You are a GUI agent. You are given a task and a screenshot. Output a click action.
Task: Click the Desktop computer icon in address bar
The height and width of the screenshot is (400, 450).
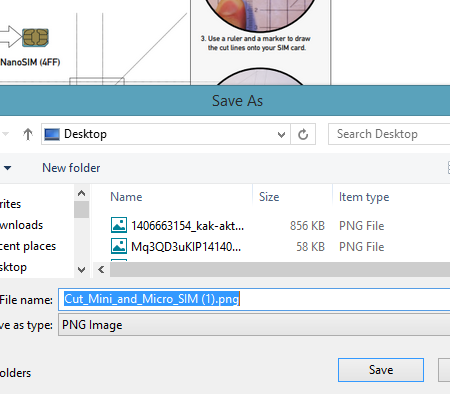[x=52, y=134]
